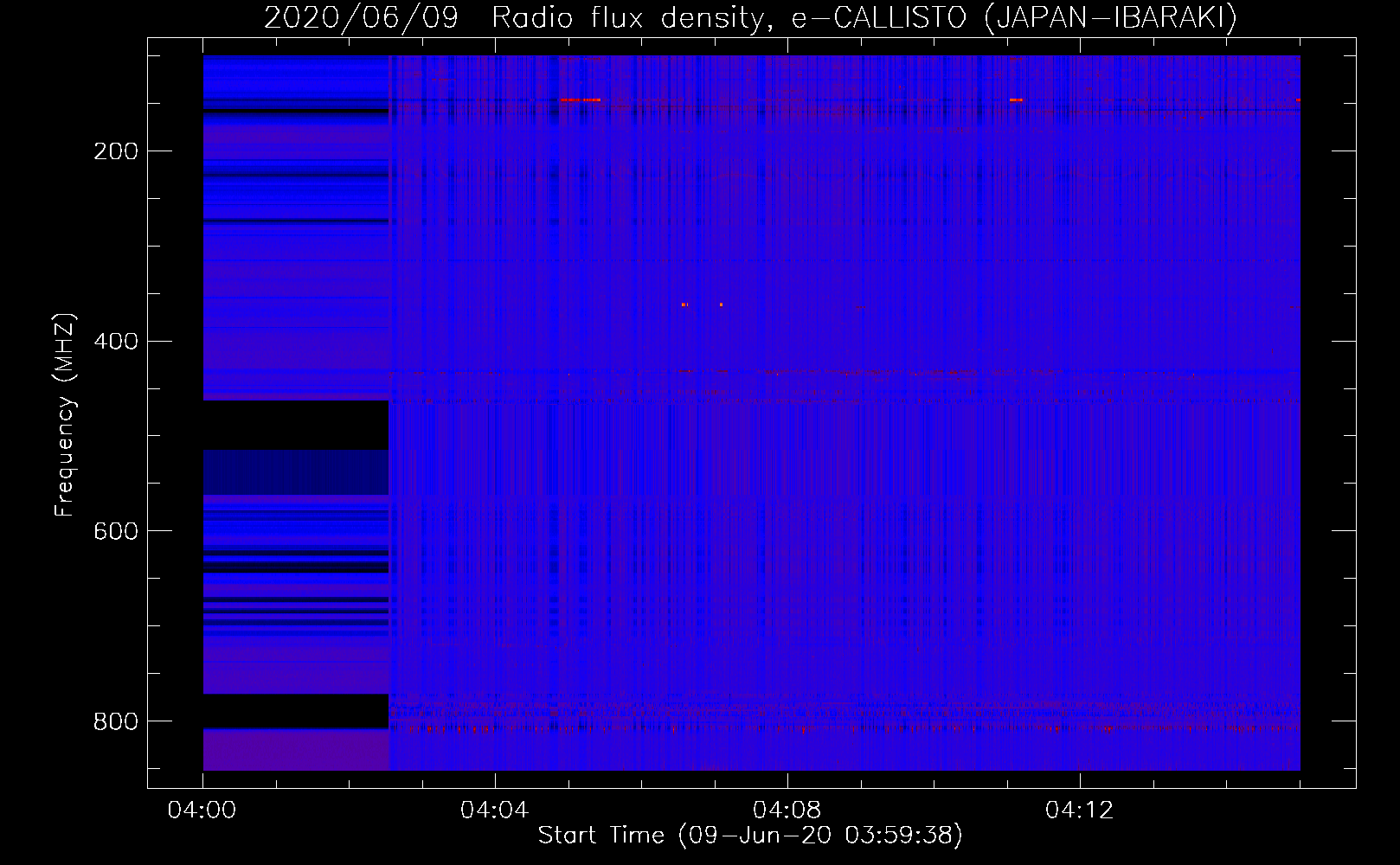The width and height of the screenshot is (1400, 865).
Task: Click the 04:08 time tick label
Action: point(787,811)
